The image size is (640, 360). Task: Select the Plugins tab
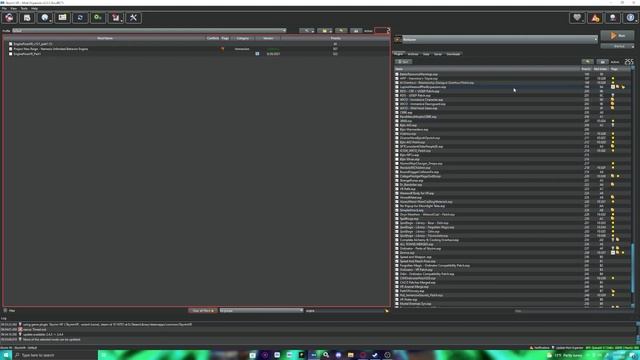pos(399,54)
